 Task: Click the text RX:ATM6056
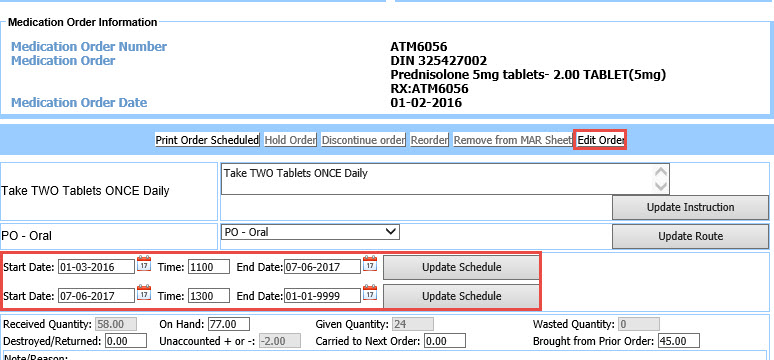[x=429, y=89]
